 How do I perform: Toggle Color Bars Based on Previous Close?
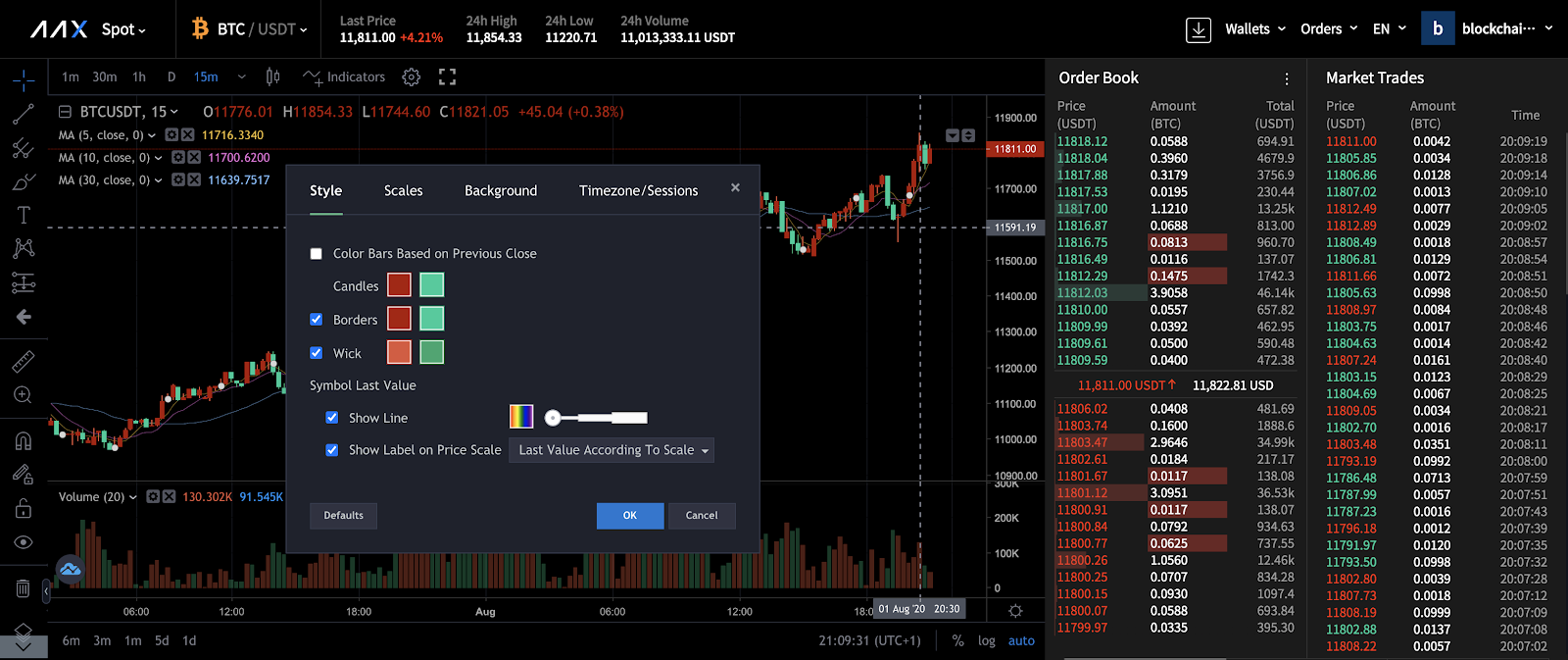coord(316,254)
